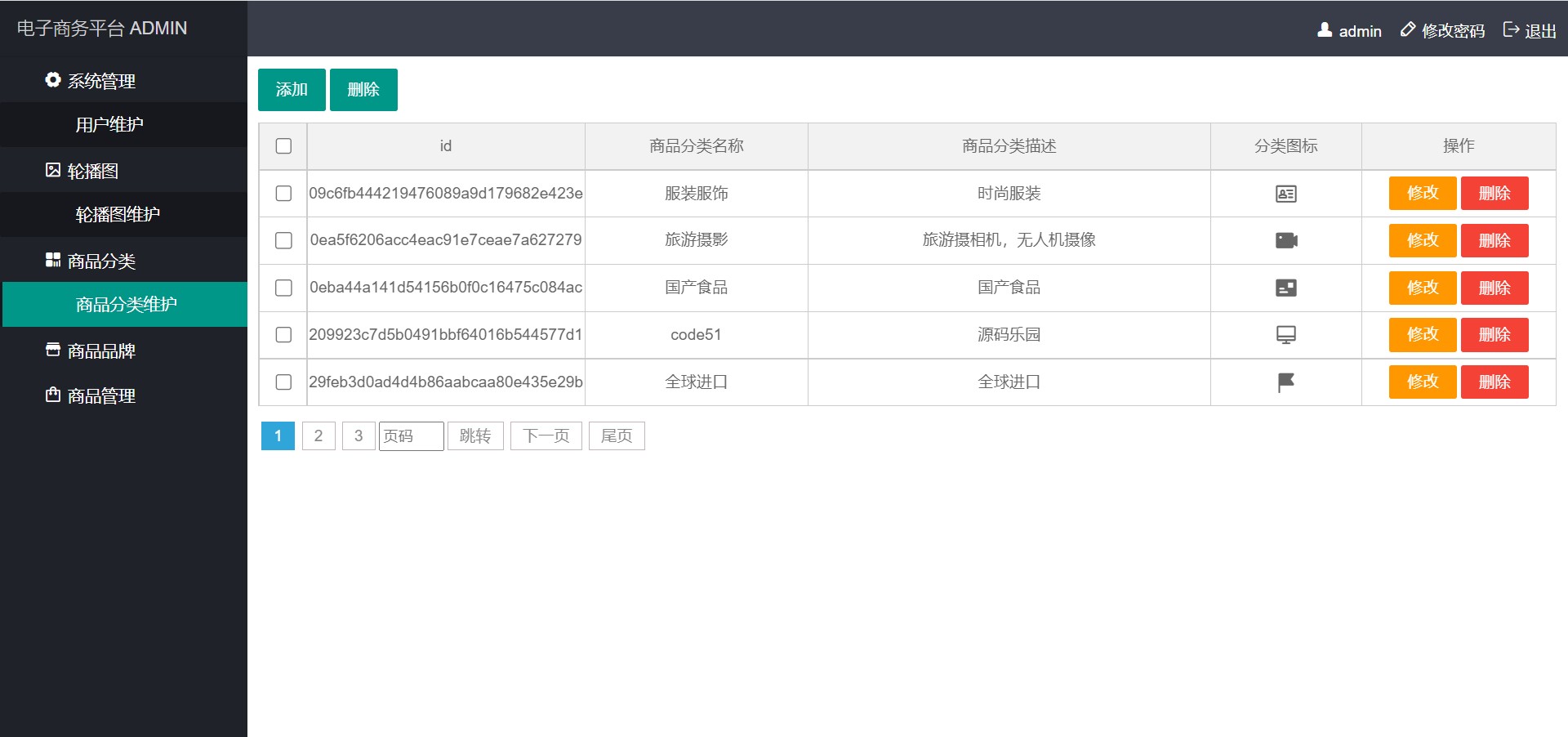Click the 时尚服装 description cell
Screen dimensions: 1568x737
[x=1009, y=194]
